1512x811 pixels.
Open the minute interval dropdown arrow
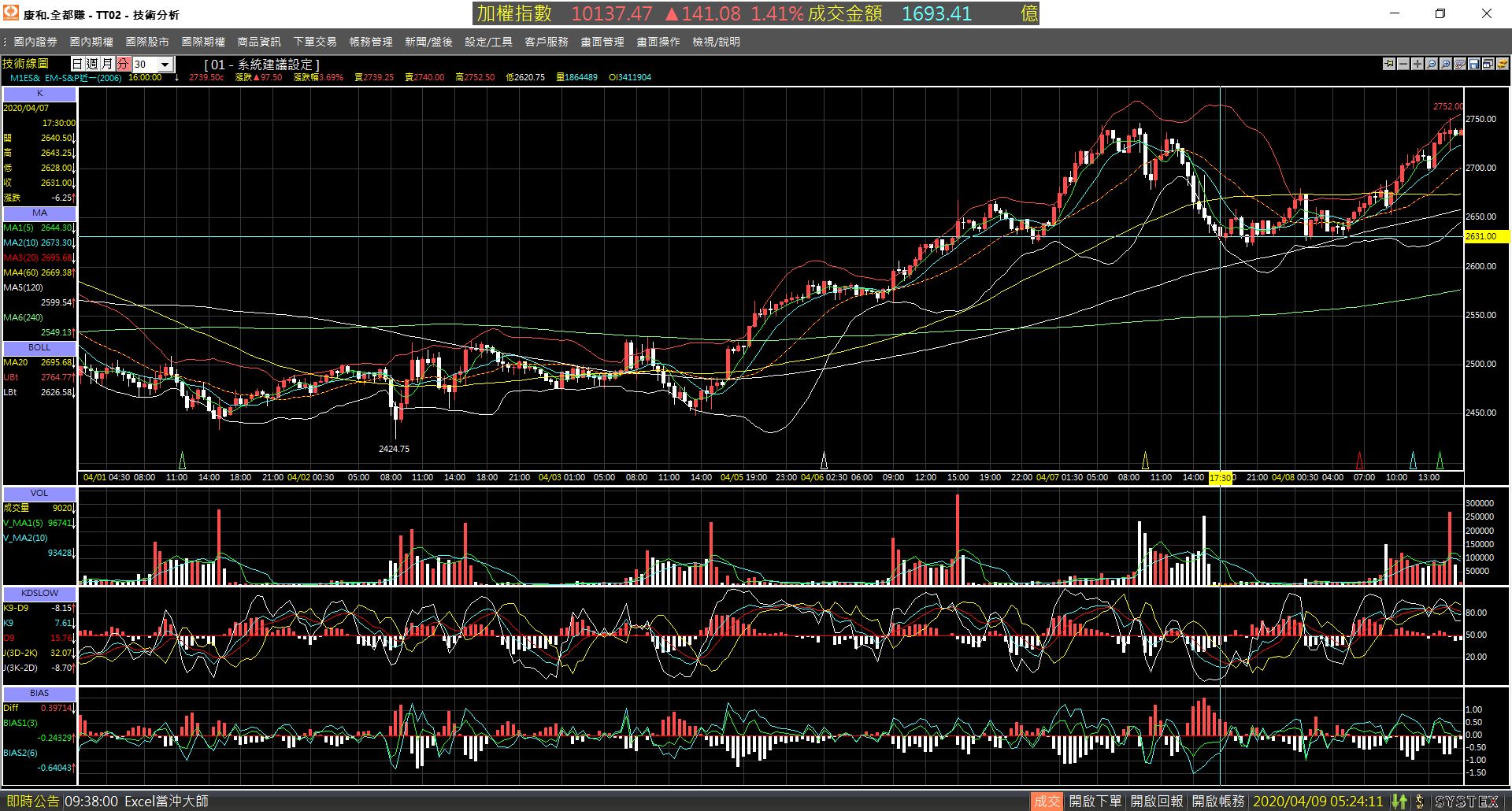coord(165,65)
